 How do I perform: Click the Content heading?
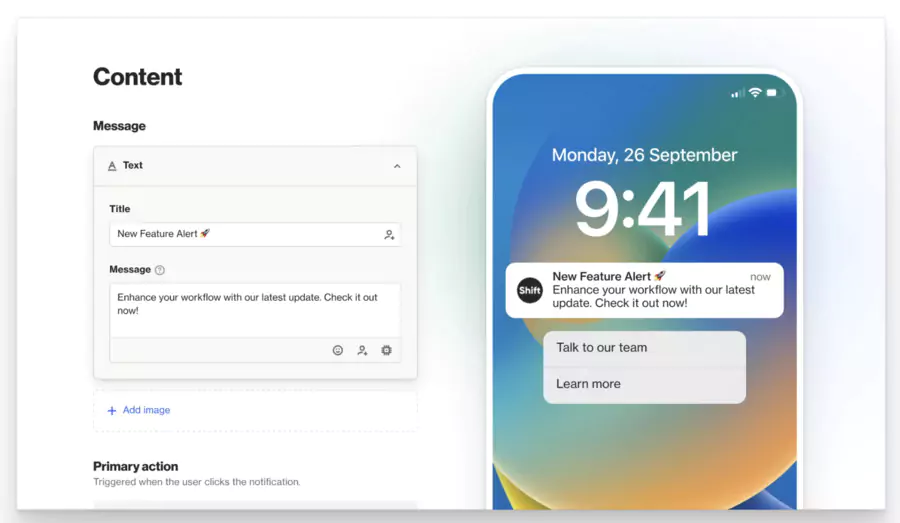click(138, 77)
